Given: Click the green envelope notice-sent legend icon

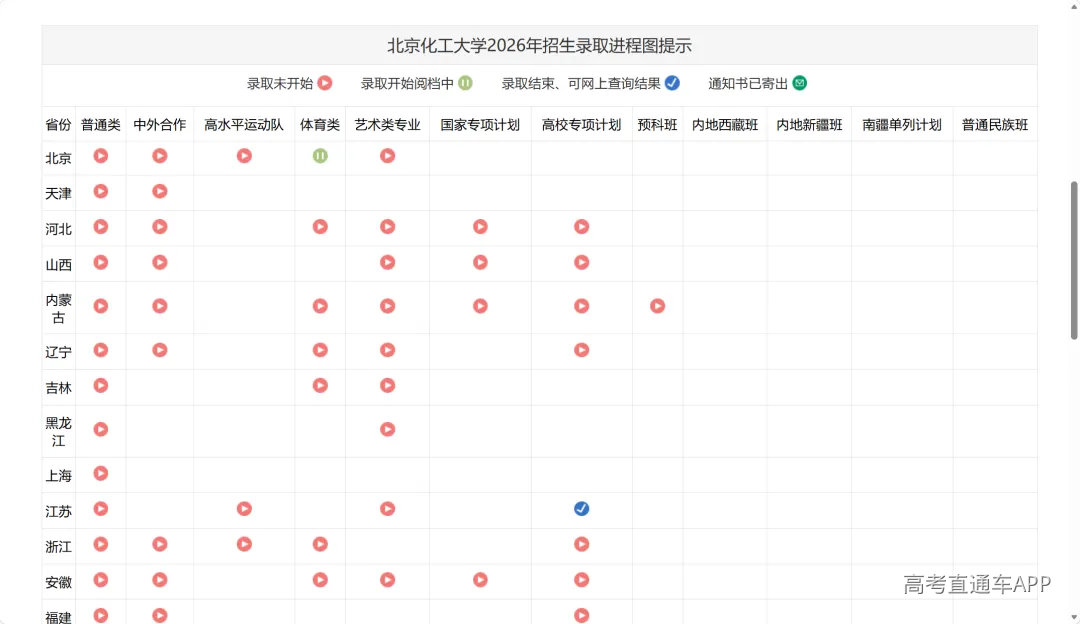Looking at the screenshot, I should tap(800, 83).
